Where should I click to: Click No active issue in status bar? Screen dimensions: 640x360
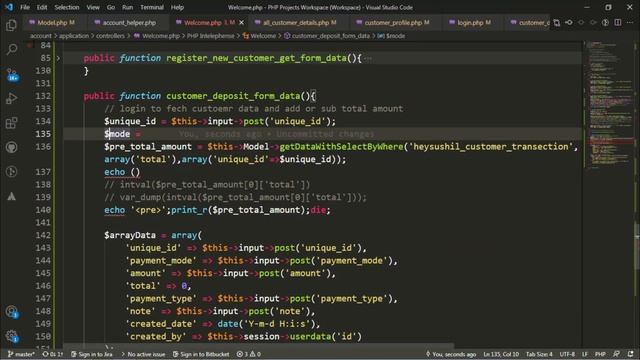143,354
